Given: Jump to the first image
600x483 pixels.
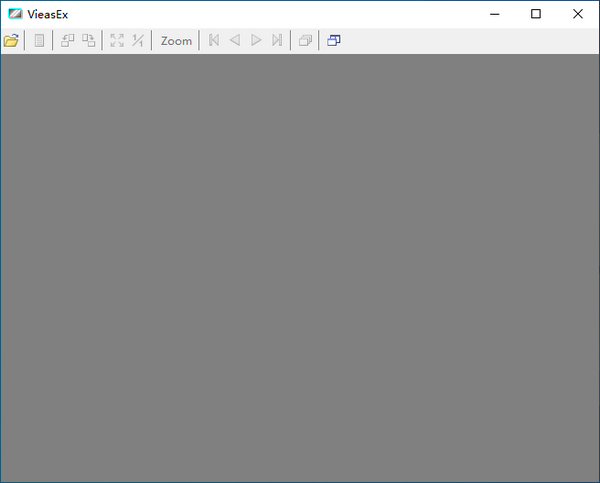Looking at the screenshot, I should [214, 40].
